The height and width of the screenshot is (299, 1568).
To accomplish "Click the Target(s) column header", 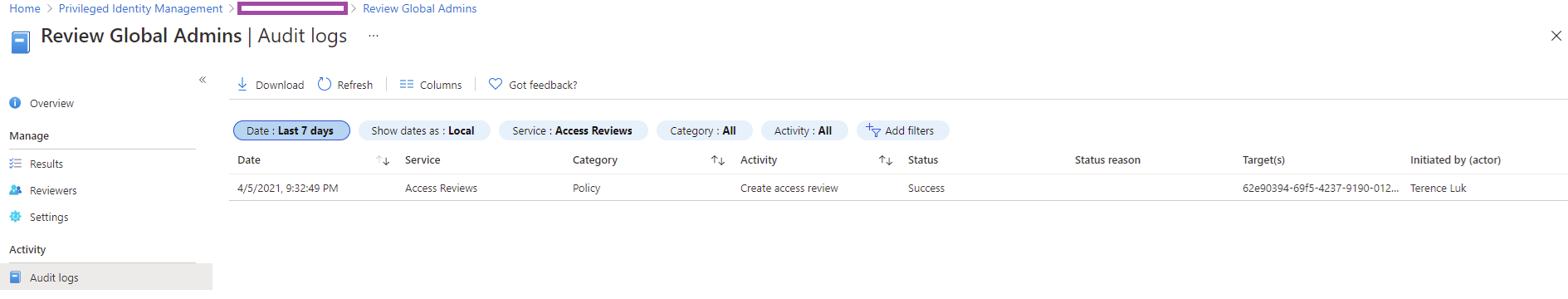I will 1263,160.
